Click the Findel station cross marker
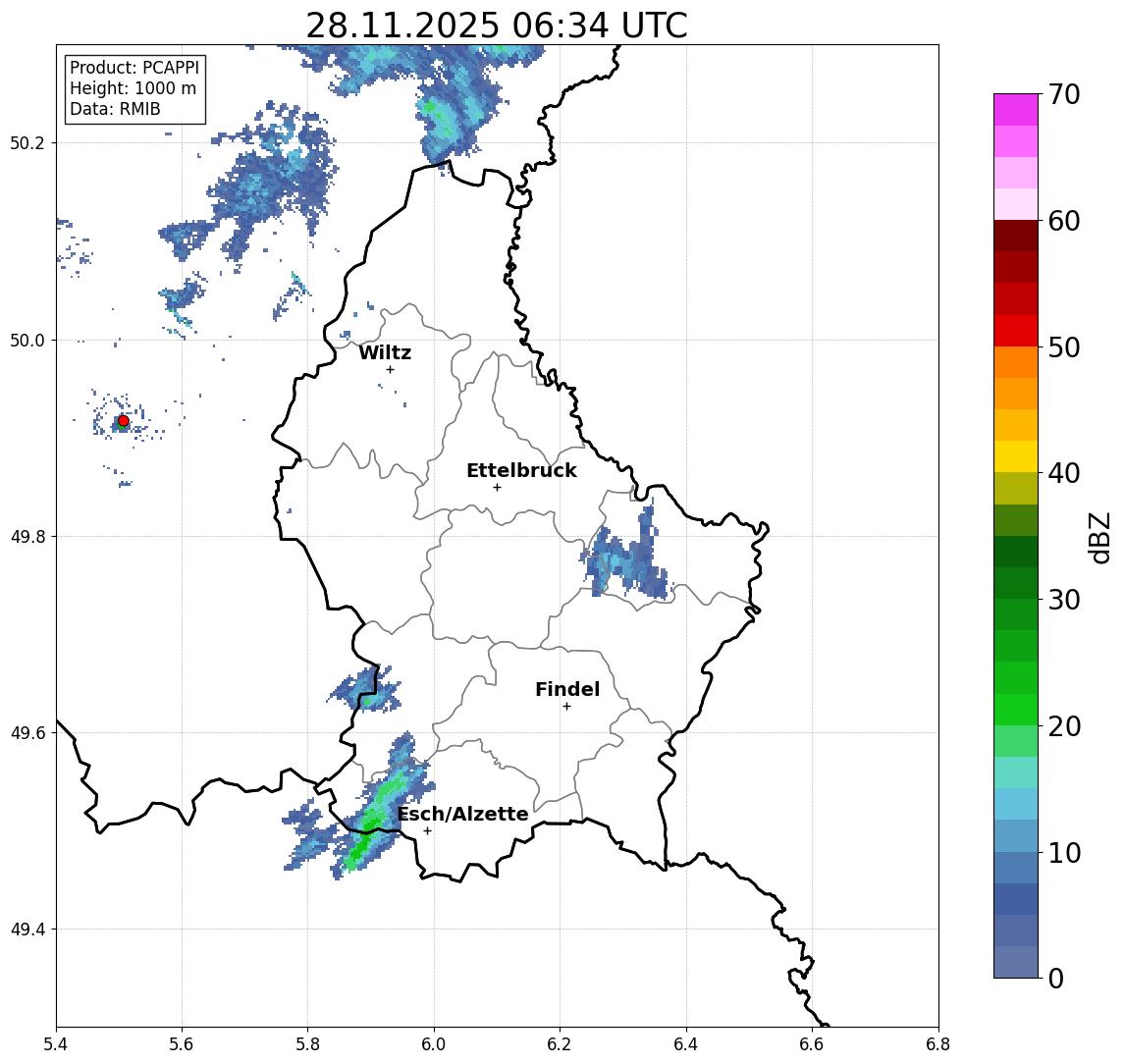The width and height of the screenshot is (1124, 1064). click(x=566, y=707)
